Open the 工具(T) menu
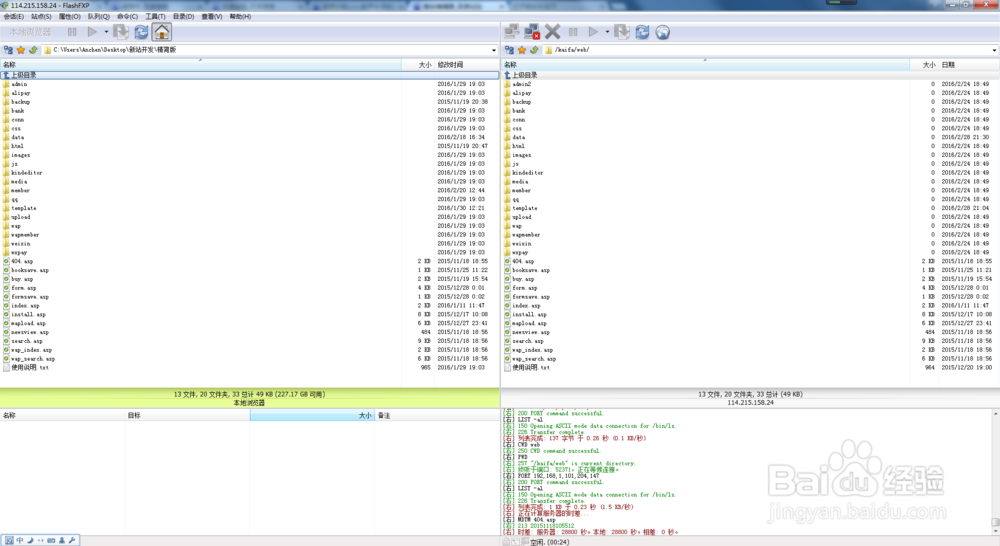Viewport: 1000px width, 546px height. point(155,17)
